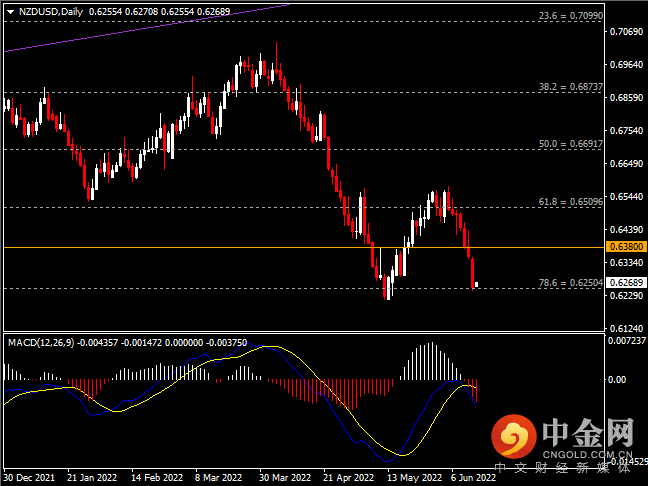Select the orange 0.63800 price label
648x486 pixels.
tap(626, 247)
